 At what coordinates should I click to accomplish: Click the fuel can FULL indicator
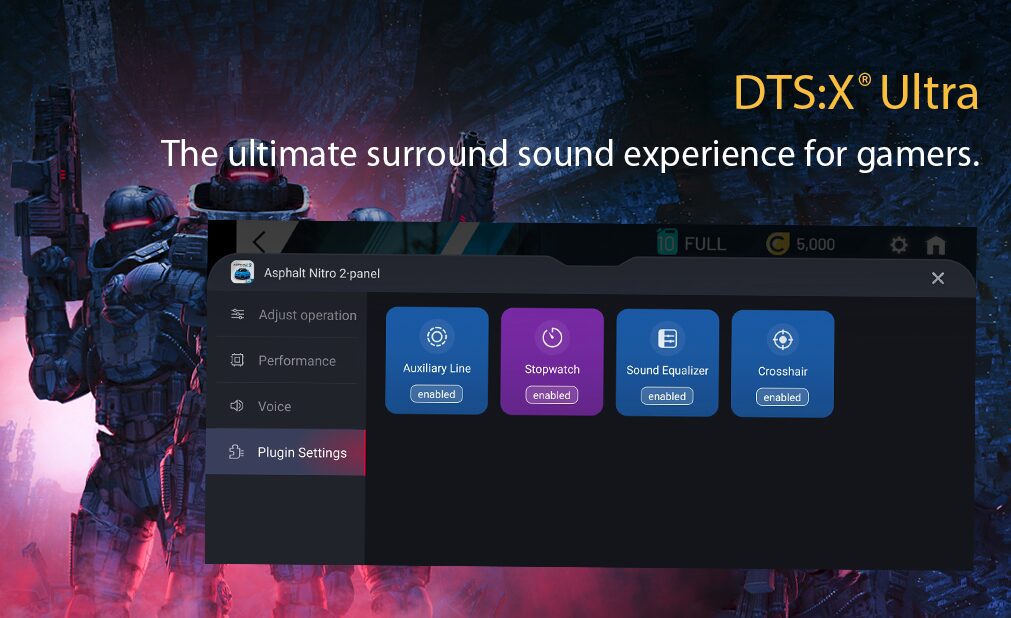tap(691, 243)
